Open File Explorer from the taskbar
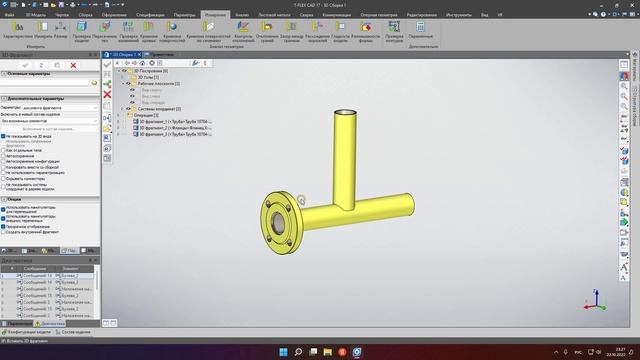This screenshot has height=360, width=640. tap(327, 352)
